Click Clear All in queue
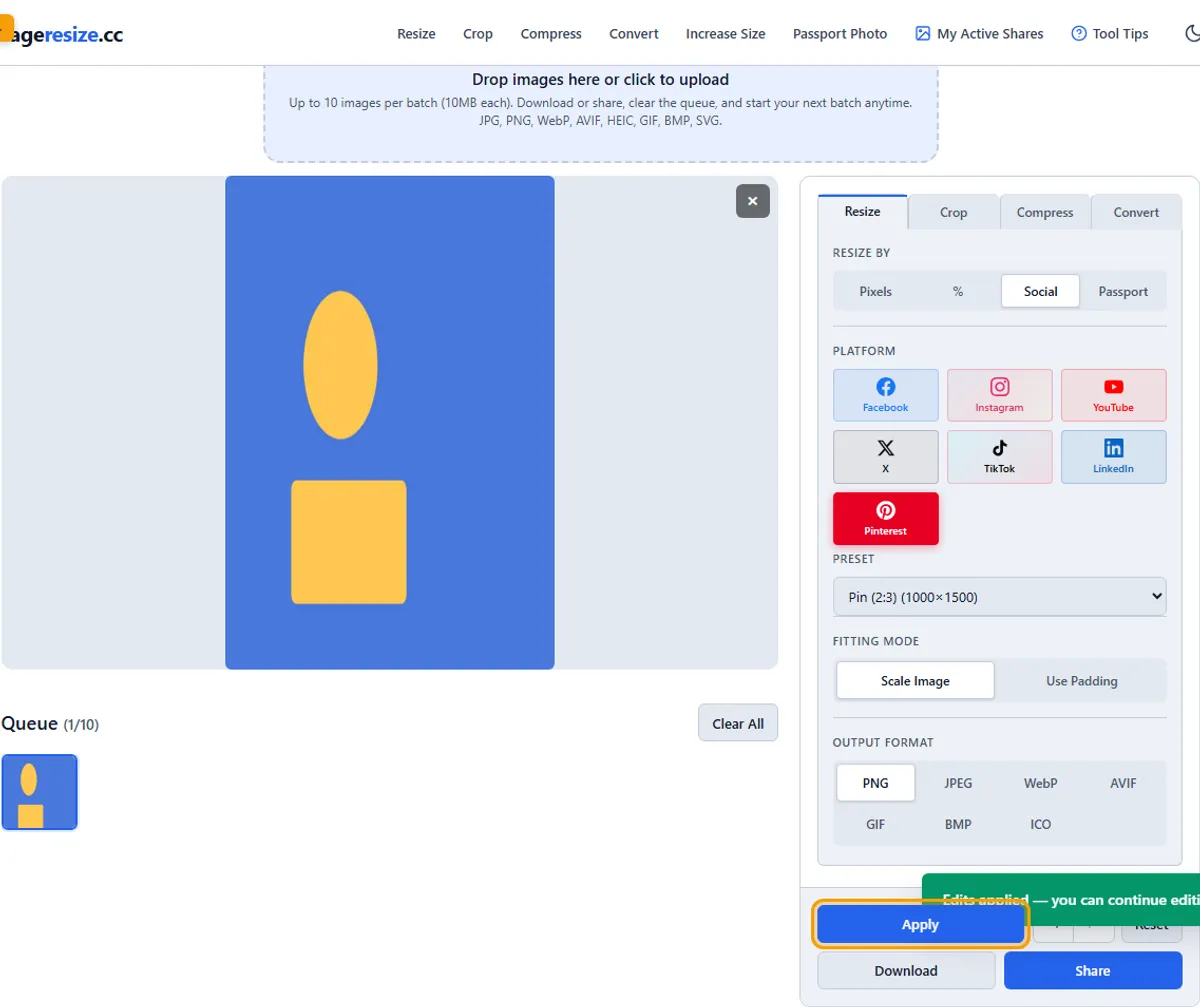 738,723
